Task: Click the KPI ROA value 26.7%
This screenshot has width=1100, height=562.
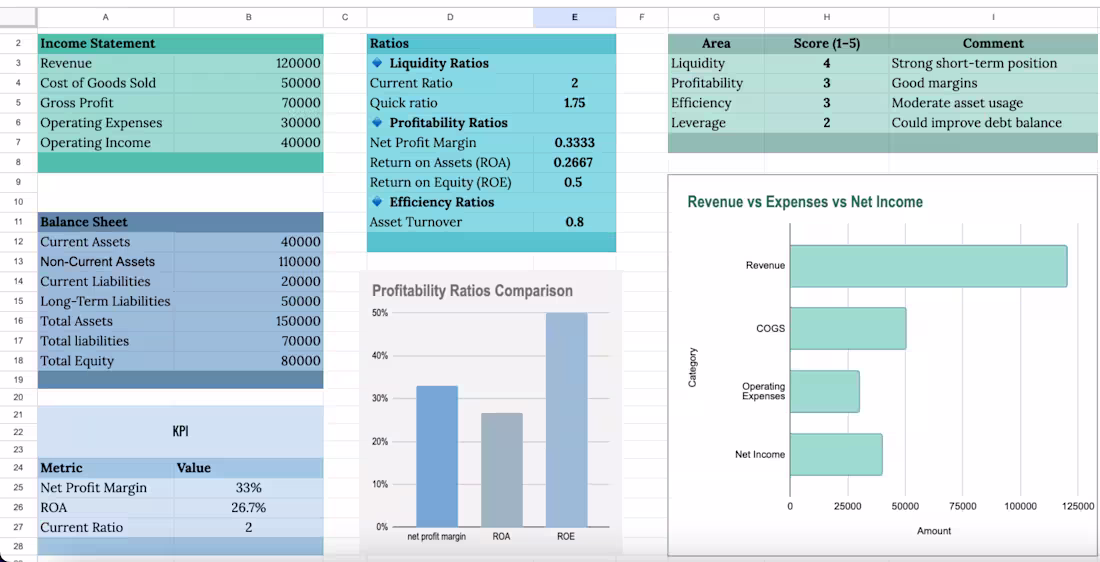Action: click(x=249, y=507)
